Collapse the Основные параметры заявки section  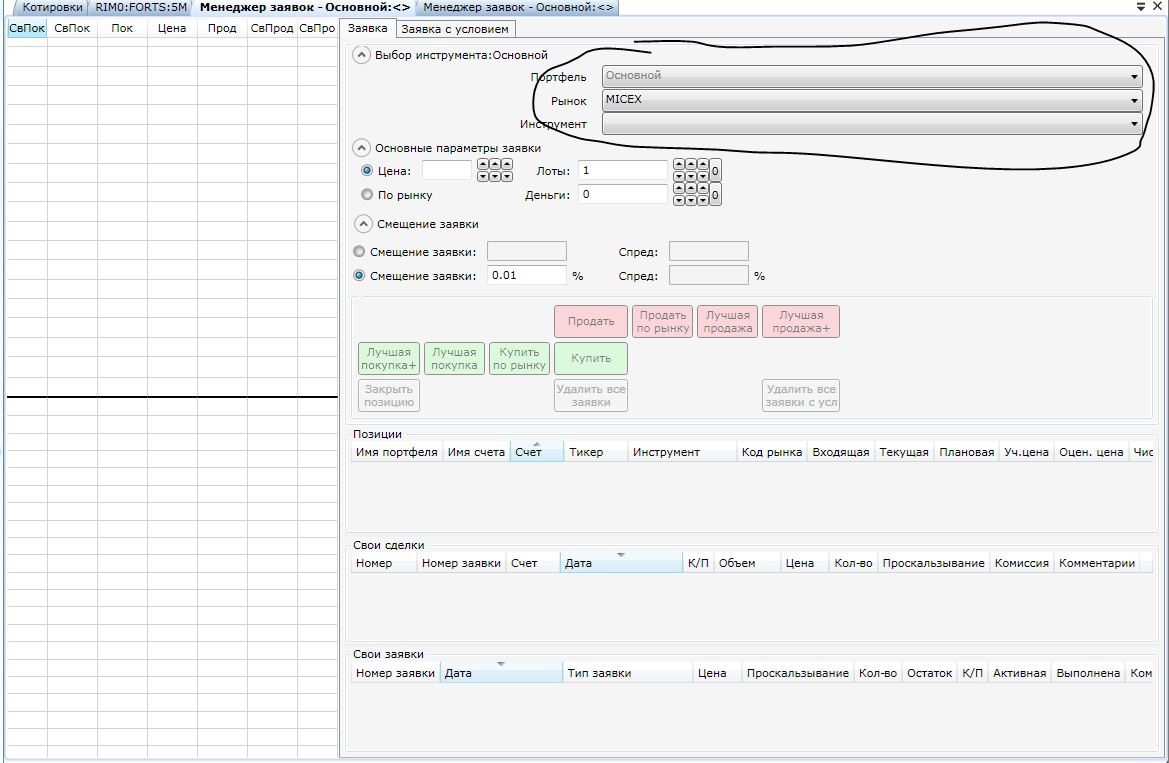[x=362, y=148]
